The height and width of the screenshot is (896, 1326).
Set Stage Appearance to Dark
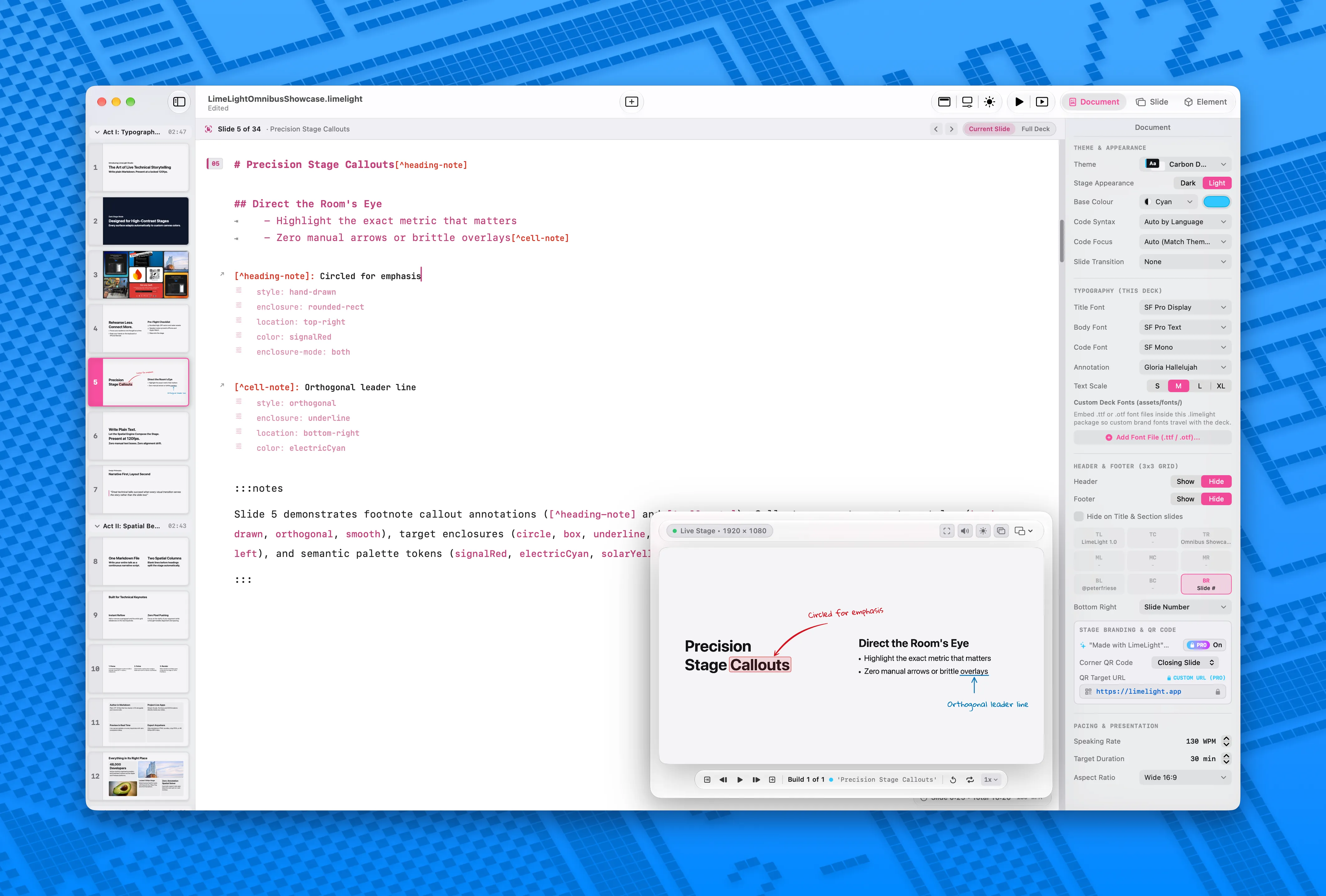tap(1187, 183)
